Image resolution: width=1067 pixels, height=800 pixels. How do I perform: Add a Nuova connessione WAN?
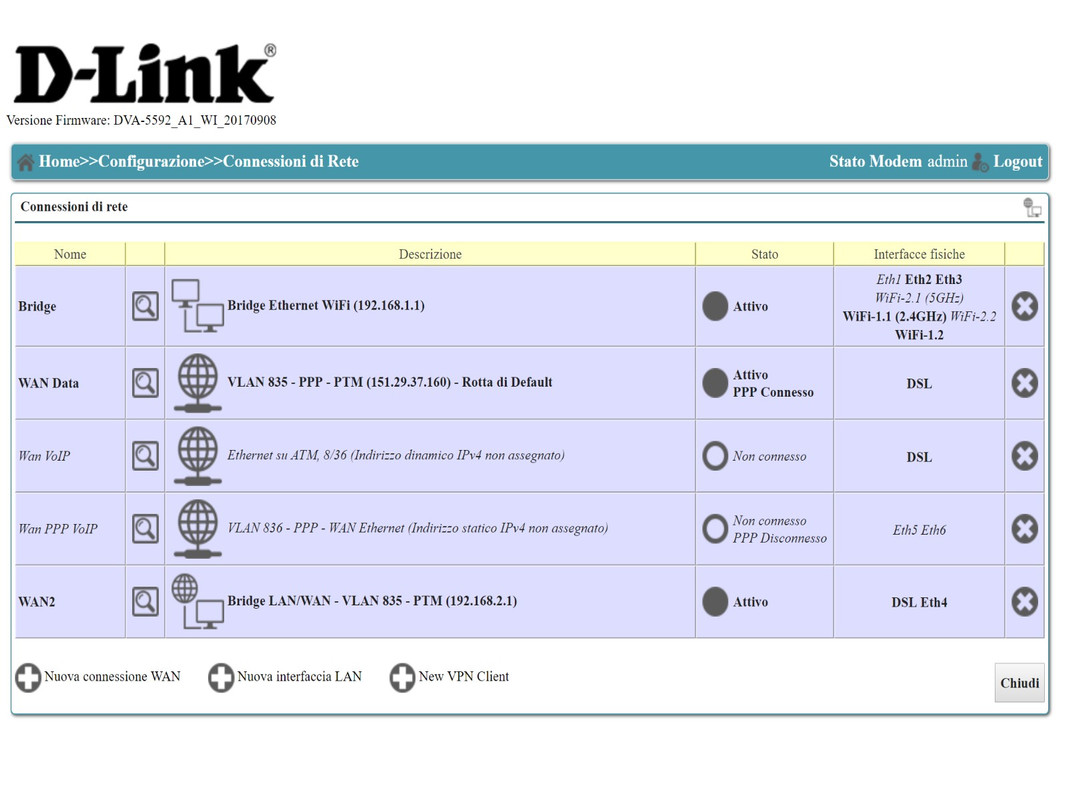pyautogui.click(x=112, y=676)
